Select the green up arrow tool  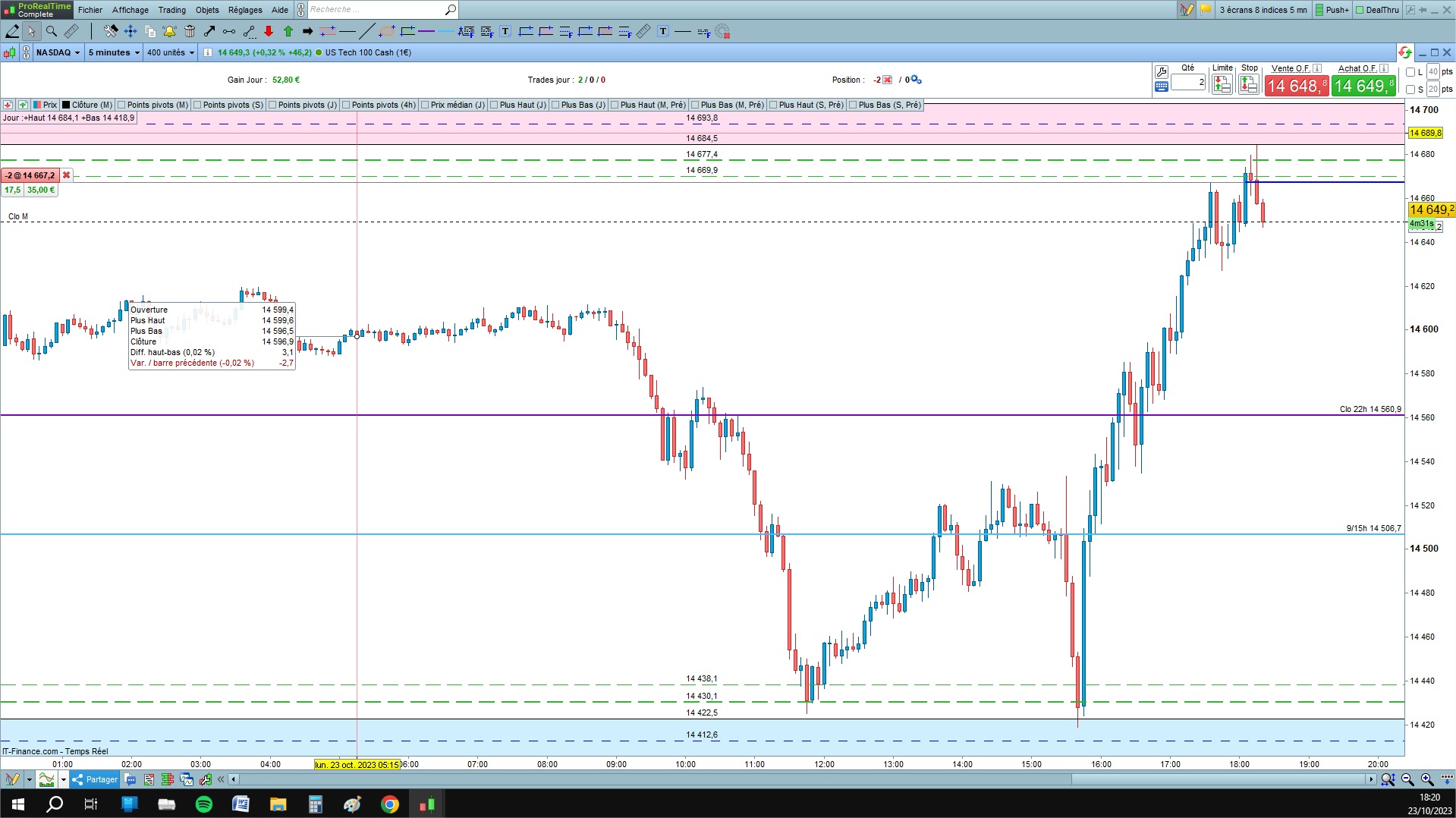click(288, 31)
